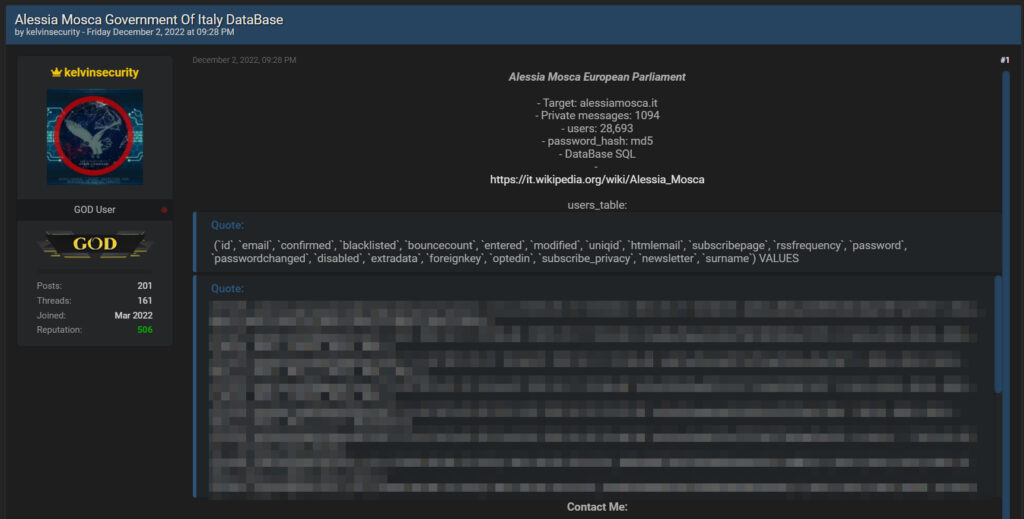Viewport: 1024px width, 519px height.
Task: Click the GOD User title text
Action: 95,210
